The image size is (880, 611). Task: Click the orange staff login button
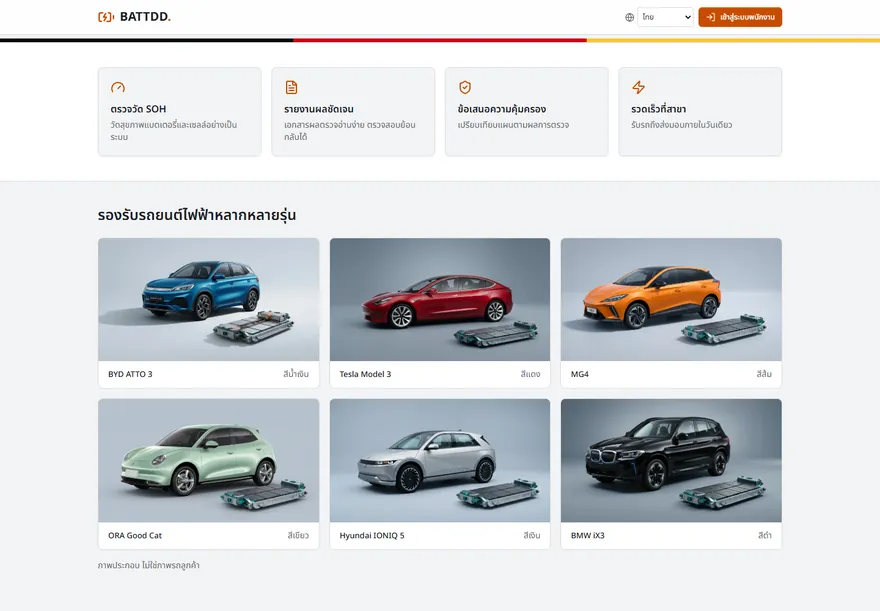740,17
